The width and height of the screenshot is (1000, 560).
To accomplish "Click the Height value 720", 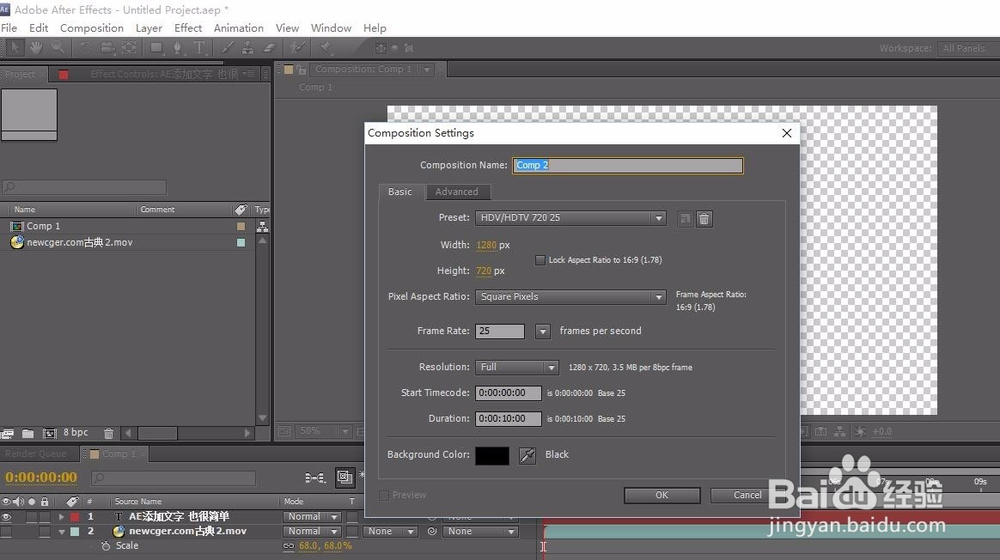I will 484,271.
